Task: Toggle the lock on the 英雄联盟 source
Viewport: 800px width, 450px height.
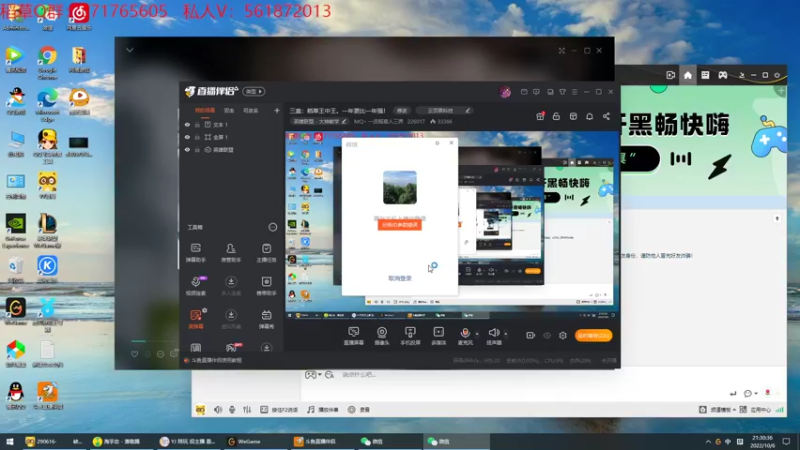Action: [x=197, y=150]
